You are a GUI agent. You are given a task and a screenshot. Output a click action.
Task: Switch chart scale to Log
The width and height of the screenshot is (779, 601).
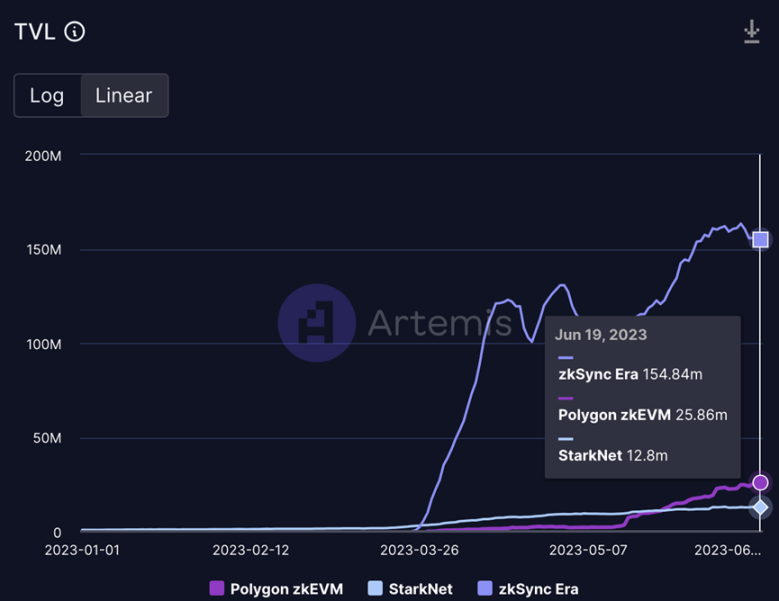[47, 96]
